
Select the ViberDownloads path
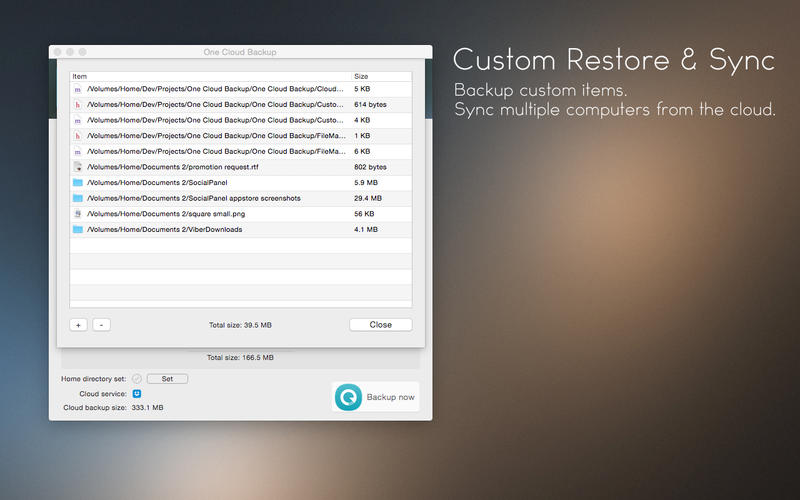[x=164, y=230]
